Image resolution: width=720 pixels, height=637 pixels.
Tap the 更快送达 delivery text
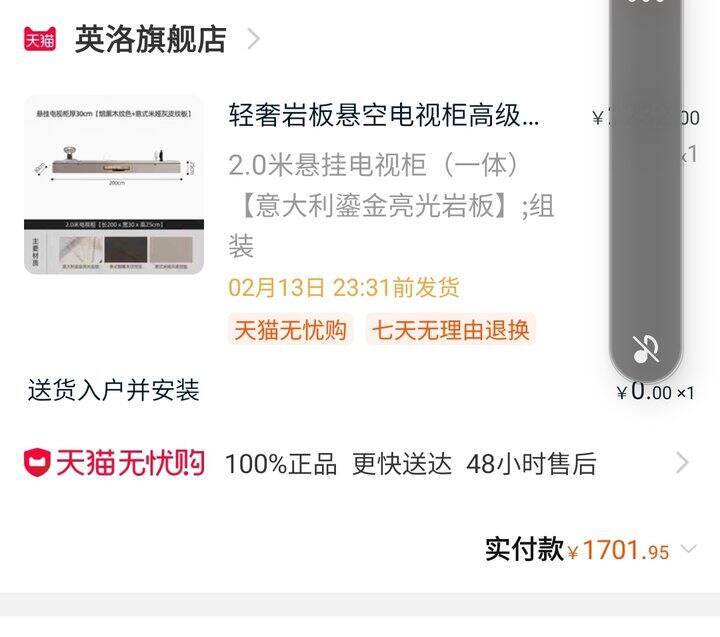(402, 463)
